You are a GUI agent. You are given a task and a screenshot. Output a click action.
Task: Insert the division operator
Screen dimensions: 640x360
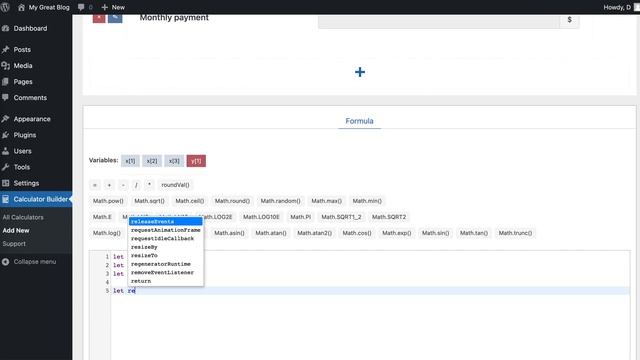(136, 185)
